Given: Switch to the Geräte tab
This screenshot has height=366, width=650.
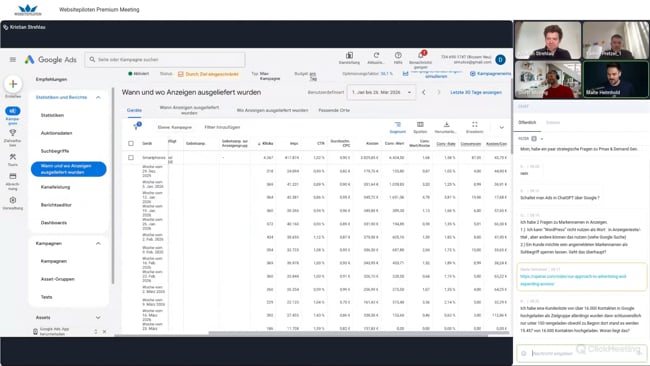Looking at the screenshot, I should (x=134, y=110).
